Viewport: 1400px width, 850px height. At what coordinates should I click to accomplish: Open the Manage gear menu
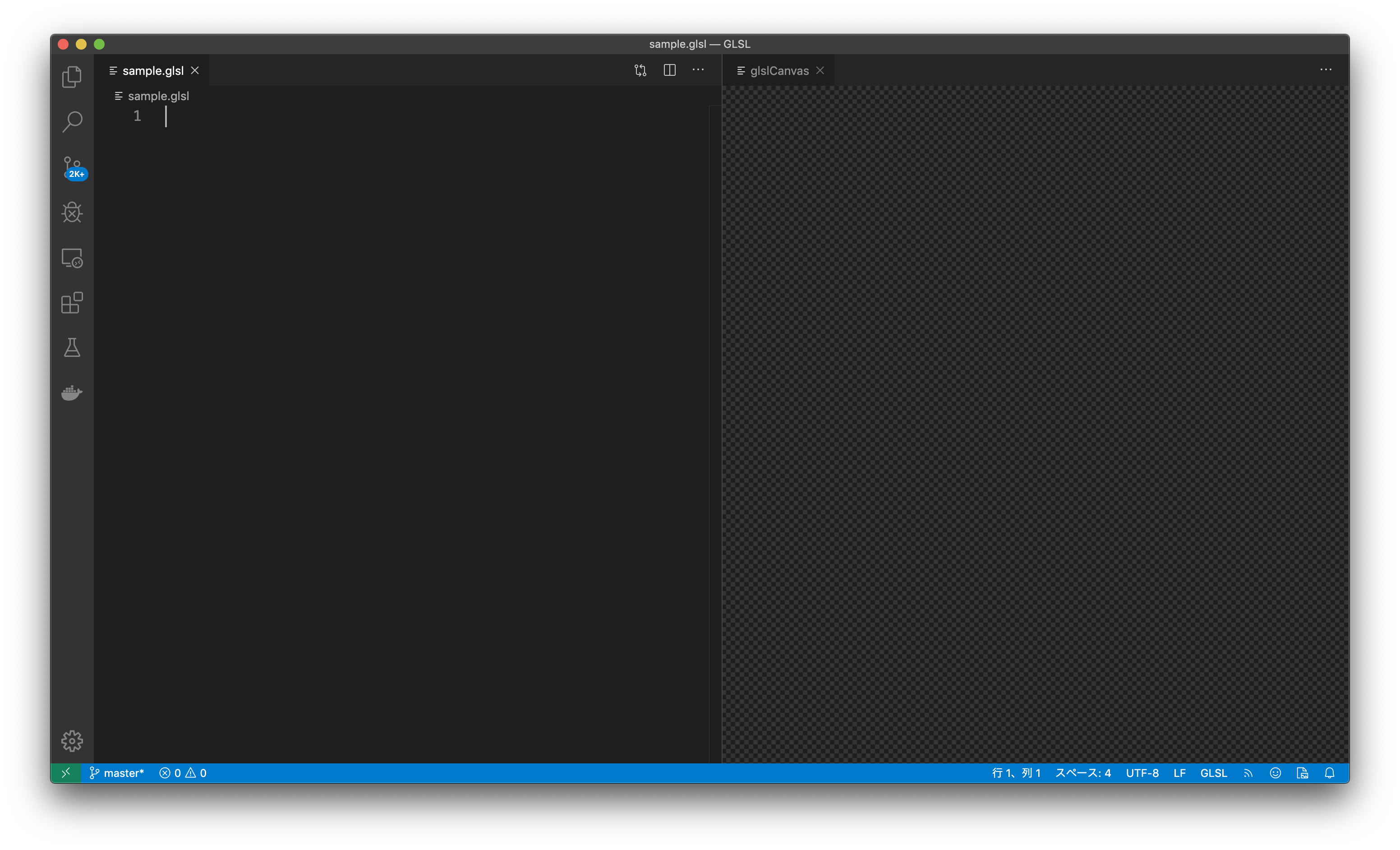click(x=72, y=740)
